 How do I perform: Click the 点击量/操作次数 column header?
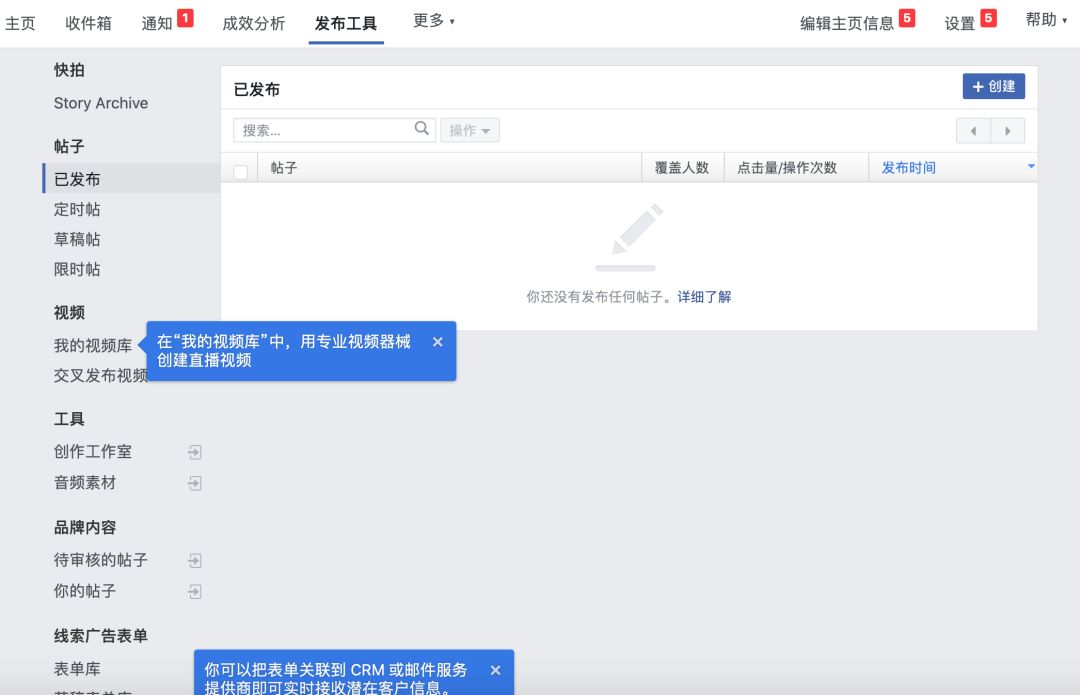point(796,167)
